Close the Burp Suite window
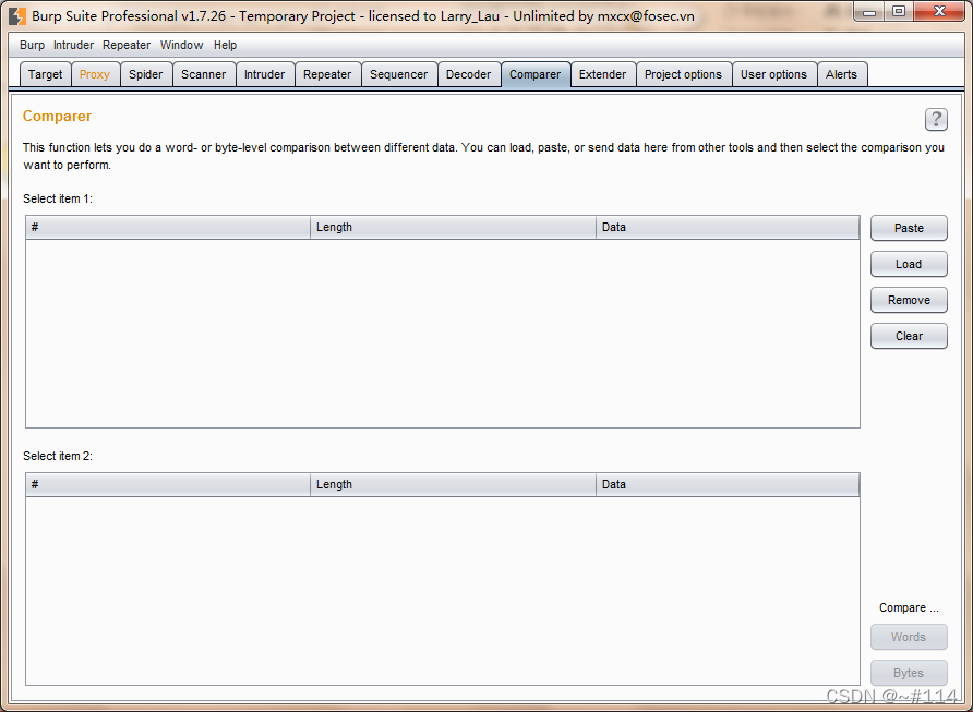The height and width of the screenshot is (713, 973). pos(939,12)
